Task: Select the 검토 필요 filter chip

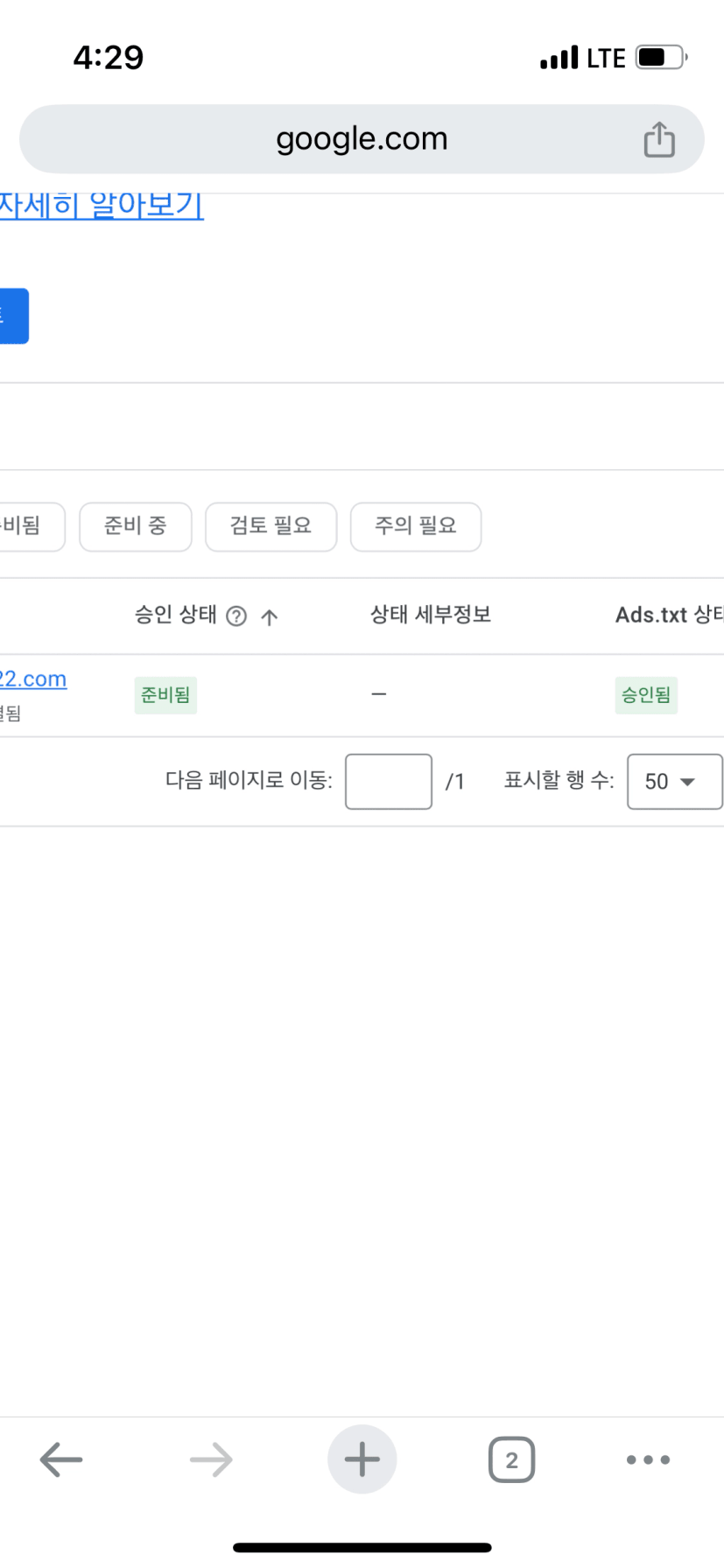Action: (271, 526)
